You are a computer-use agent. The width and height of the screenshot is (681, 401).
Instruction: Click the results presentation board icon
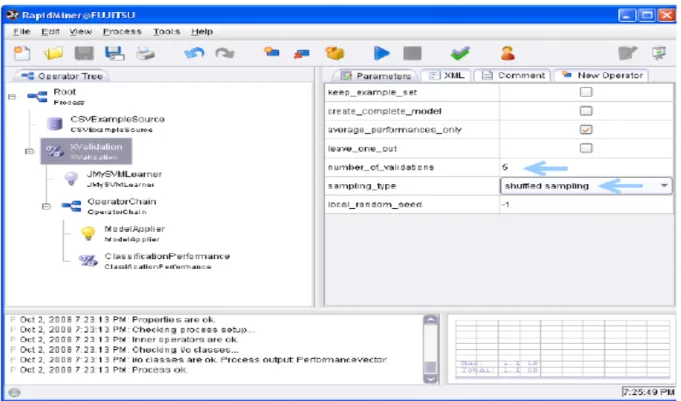659,53
